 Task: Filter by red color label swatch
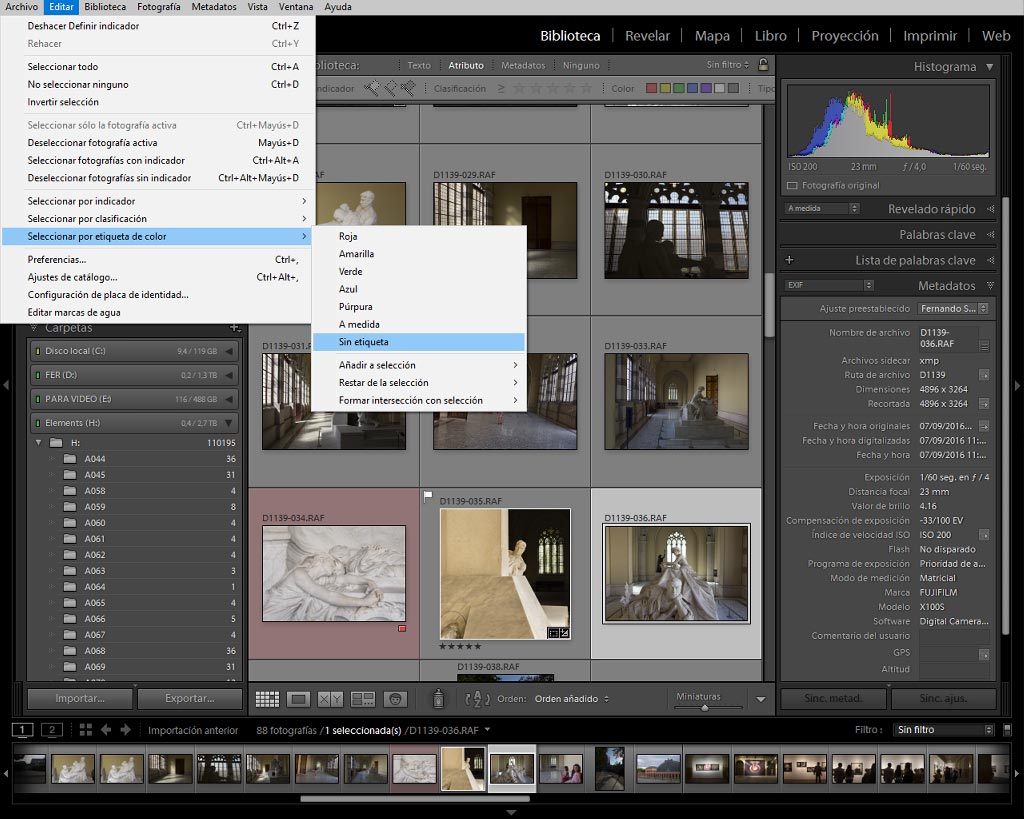651,88
